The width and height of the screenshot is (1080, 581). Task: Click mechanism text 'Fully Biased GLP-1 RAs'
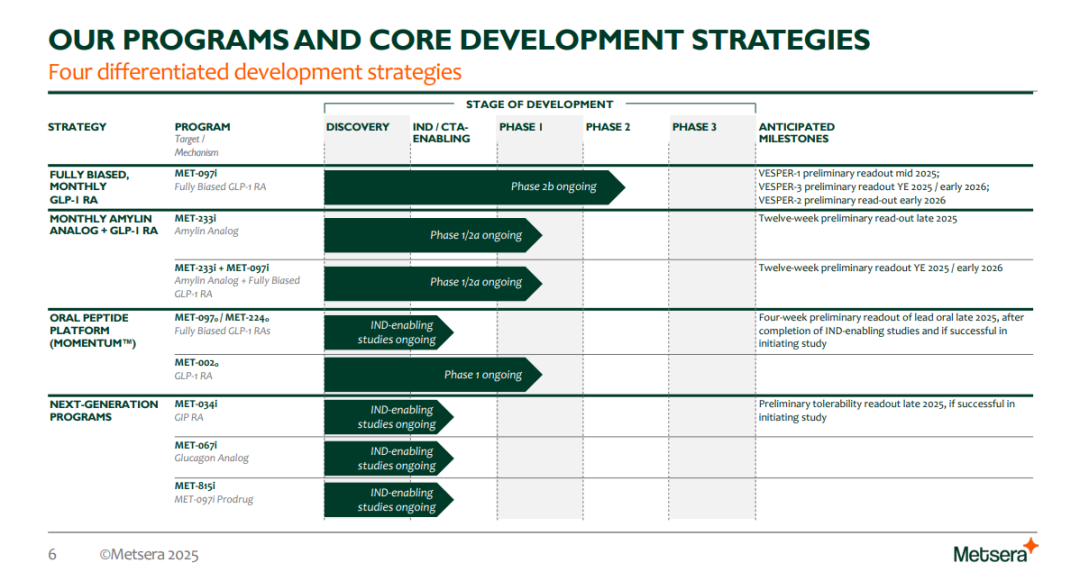(x=222, y=331)
